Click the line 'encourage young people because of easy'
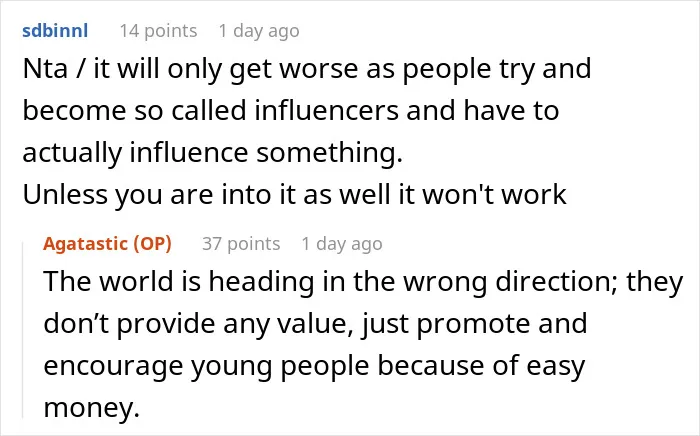 click(314, 367)
